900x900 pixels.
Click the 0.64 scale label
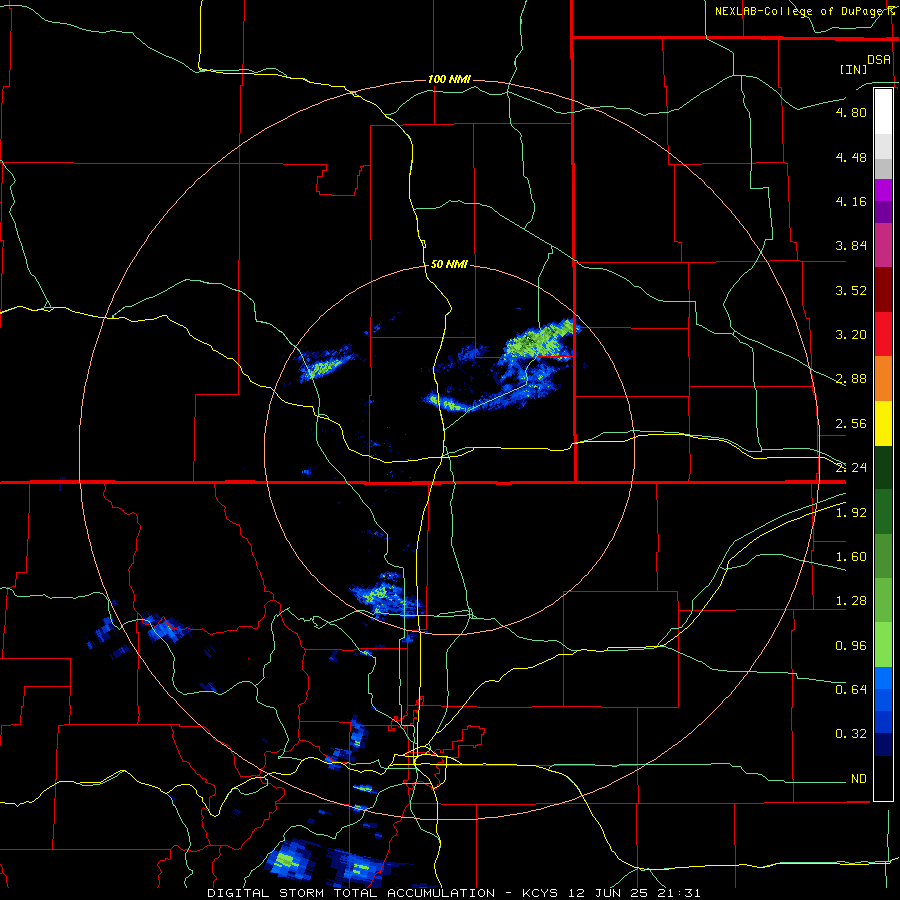851,689
